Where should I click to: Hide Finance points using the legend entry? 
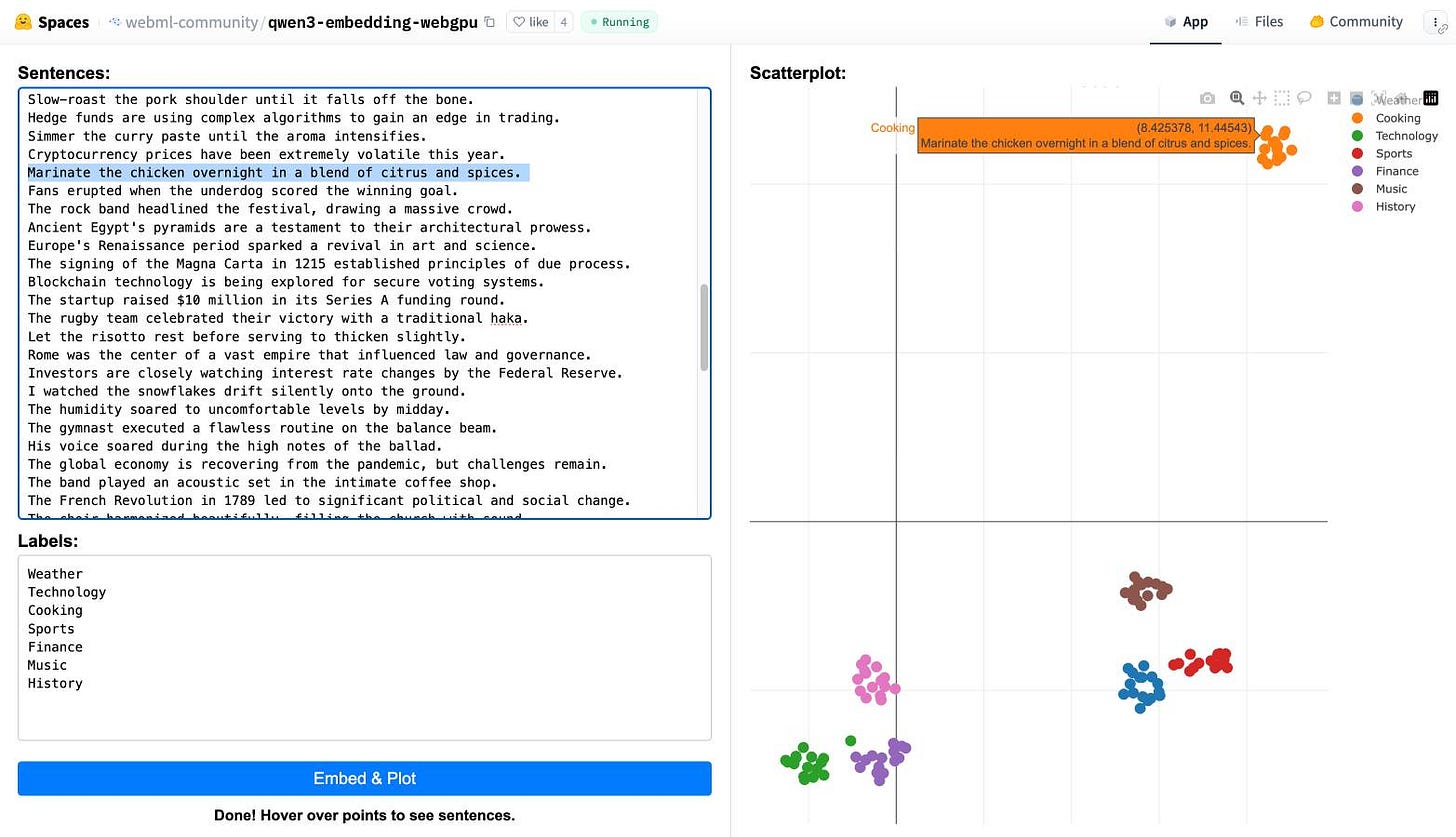point(1396,171)
